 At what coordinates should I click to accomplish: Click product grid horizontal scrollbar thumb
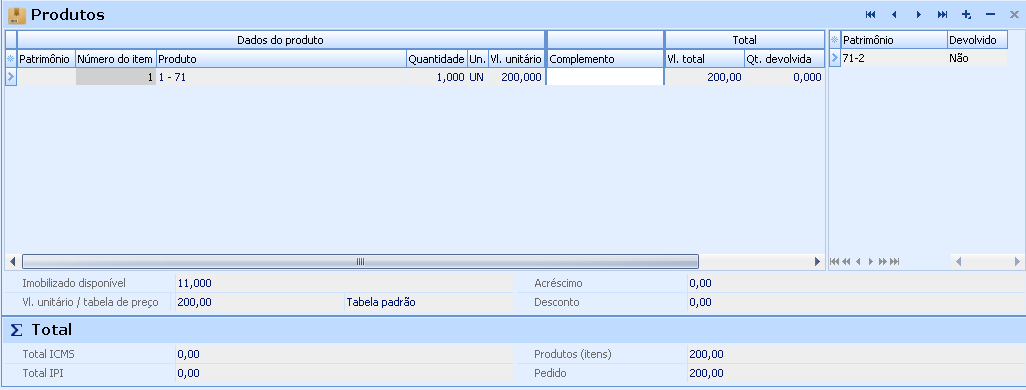pos(360,262)
